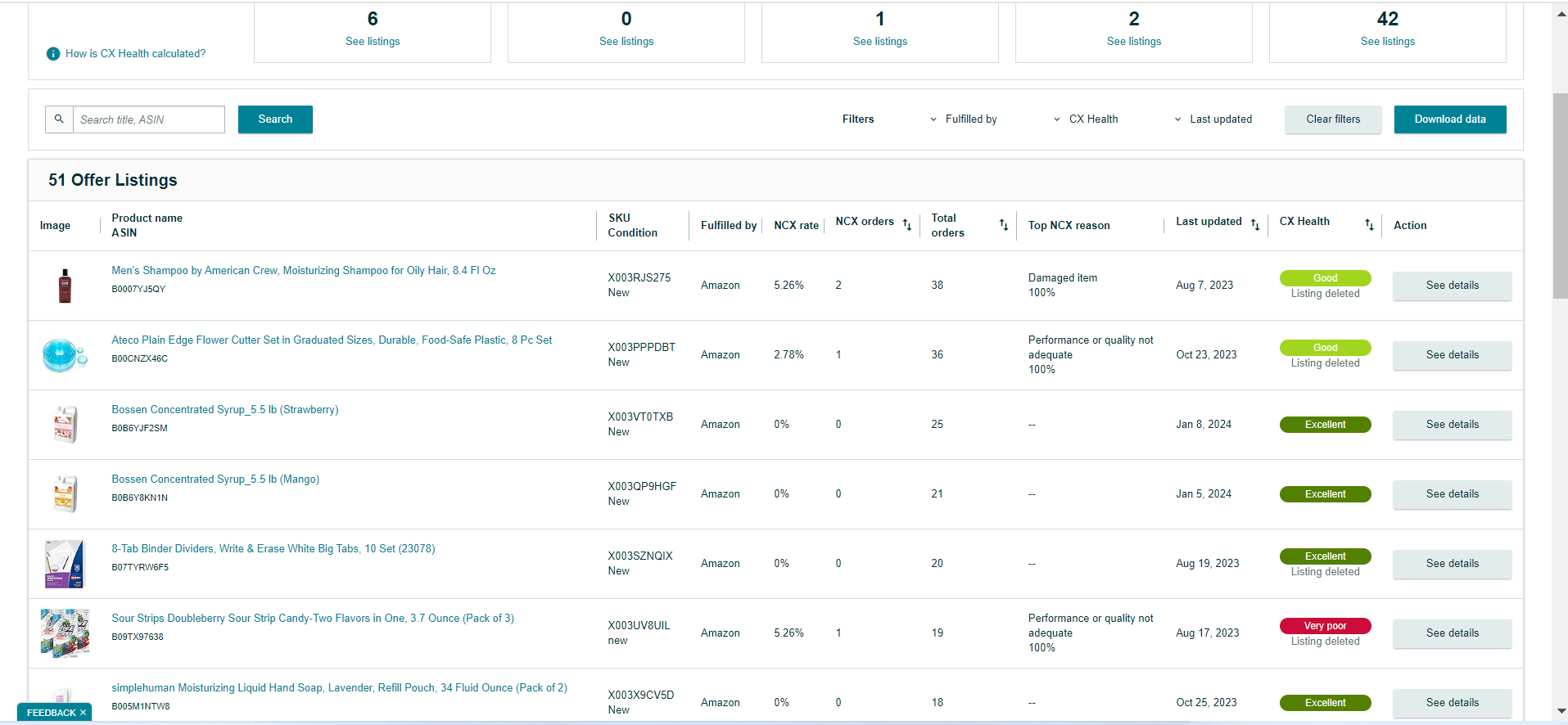Click the Clear filters button

(1333, 119)
